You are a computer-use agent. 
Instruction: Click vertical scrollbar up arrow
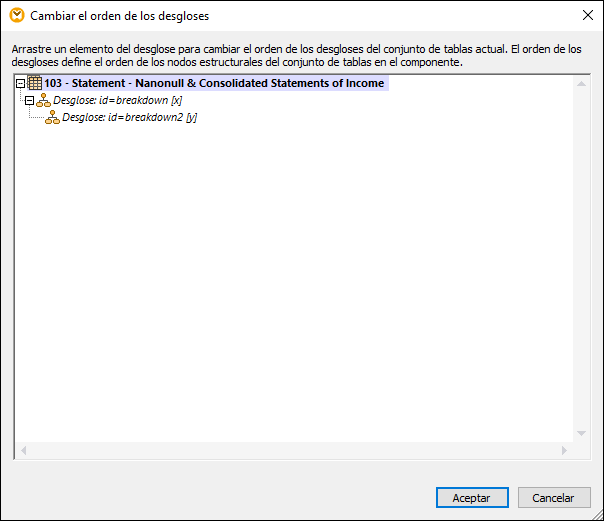(x=583, y=82)
